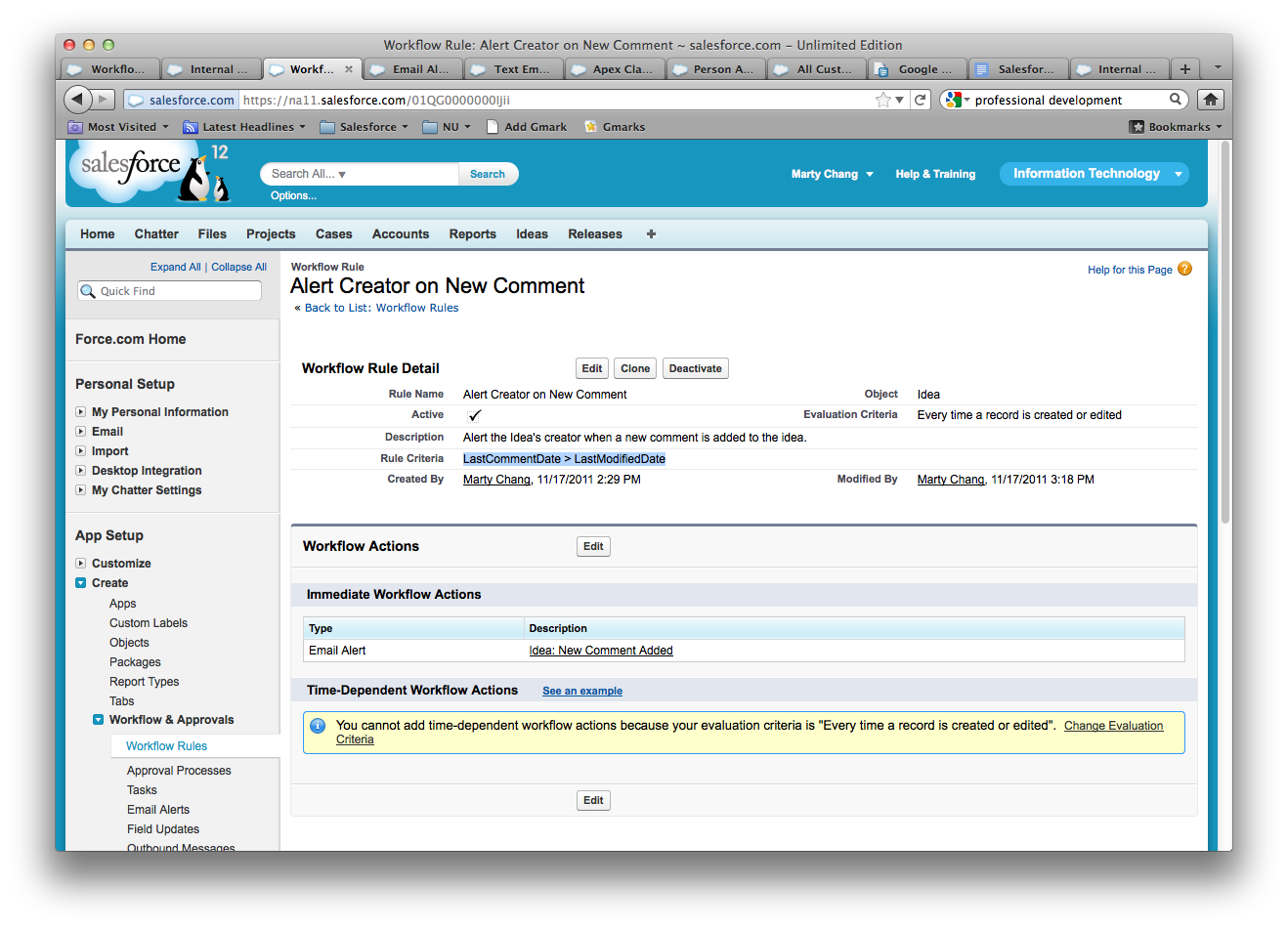Deactivate the workflow rule
The height and width of the screenshot is (928, 1288).
(696, 368)
